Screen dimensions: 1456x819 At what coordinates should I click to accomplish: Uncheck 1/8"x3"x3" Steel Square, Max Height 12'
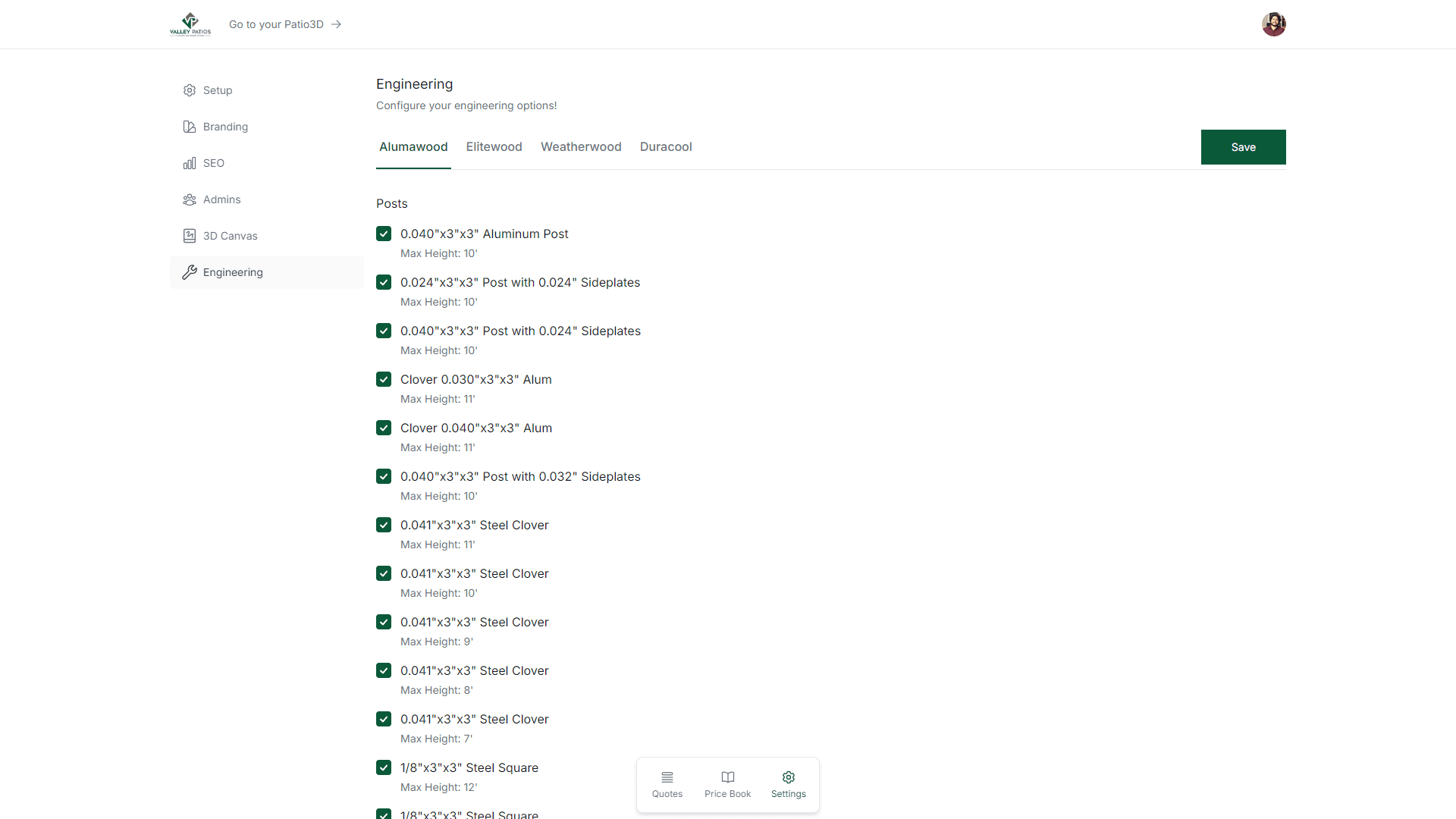click(384, 767)
